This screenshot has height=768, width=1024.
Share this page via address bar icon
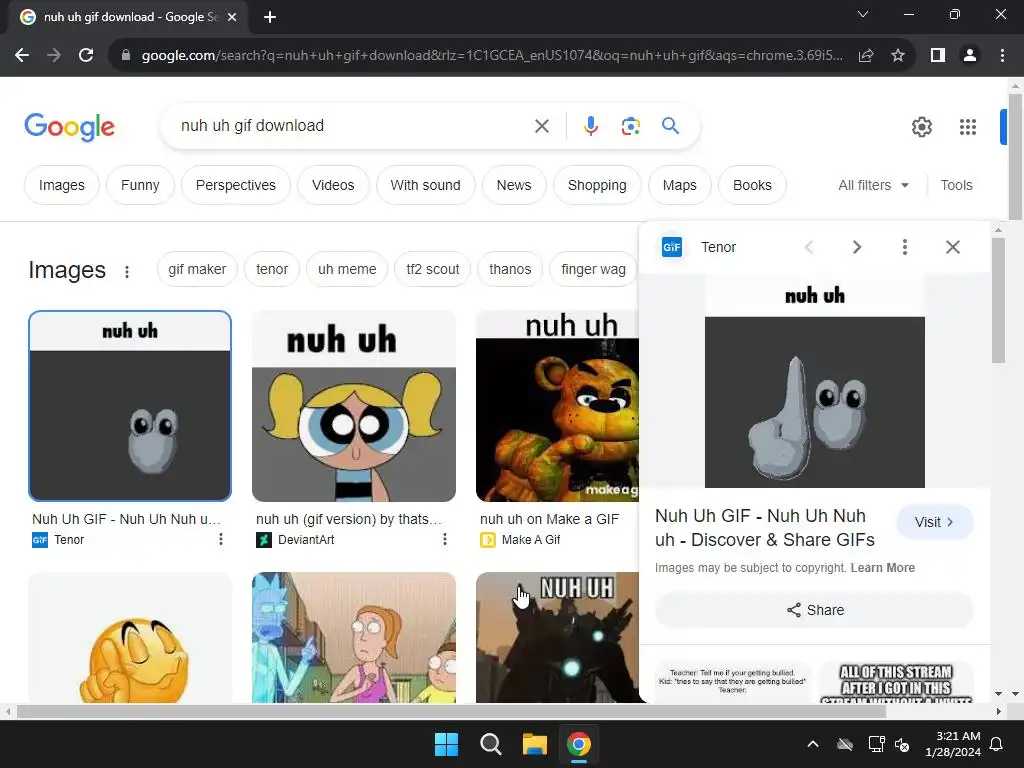click(866, 56)
